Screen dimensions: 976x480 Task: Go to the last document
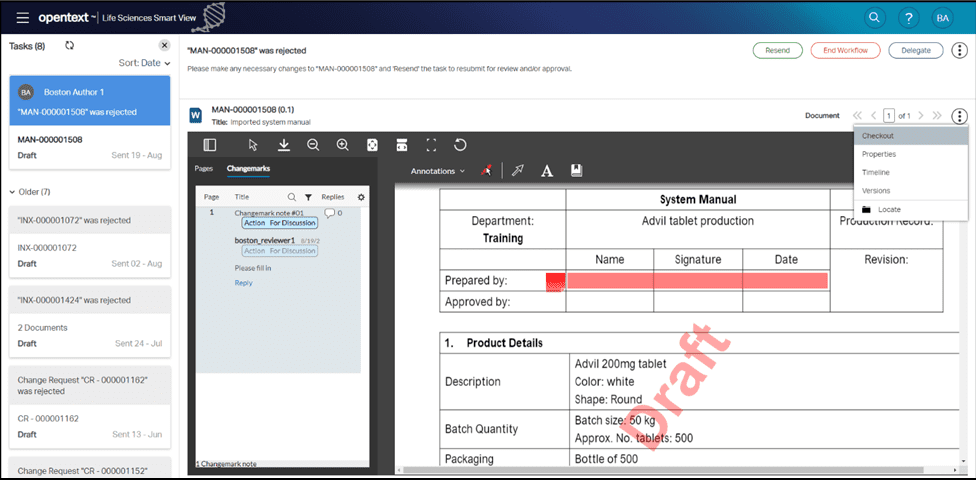pos(937,116)
